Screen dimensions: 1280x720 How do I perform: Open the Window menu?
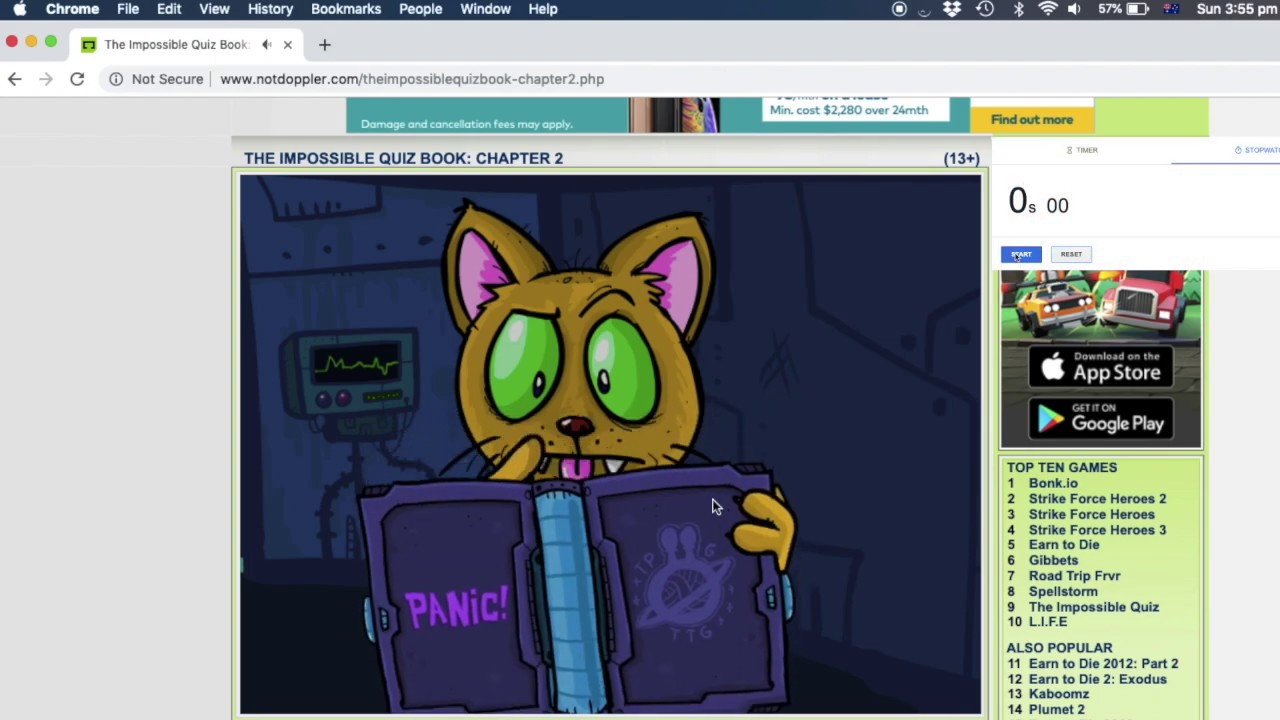pos(485,9)
